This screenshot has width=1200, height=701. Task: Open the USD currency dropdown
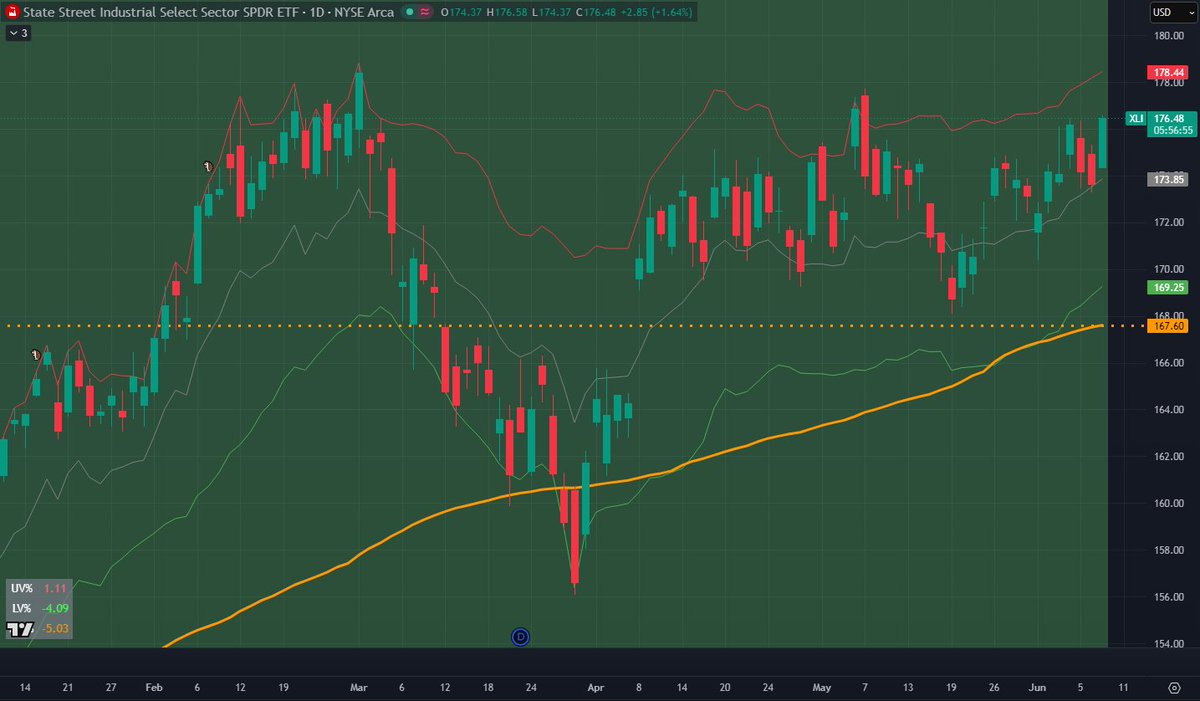pyautogui.click(x=1171, y=12)
